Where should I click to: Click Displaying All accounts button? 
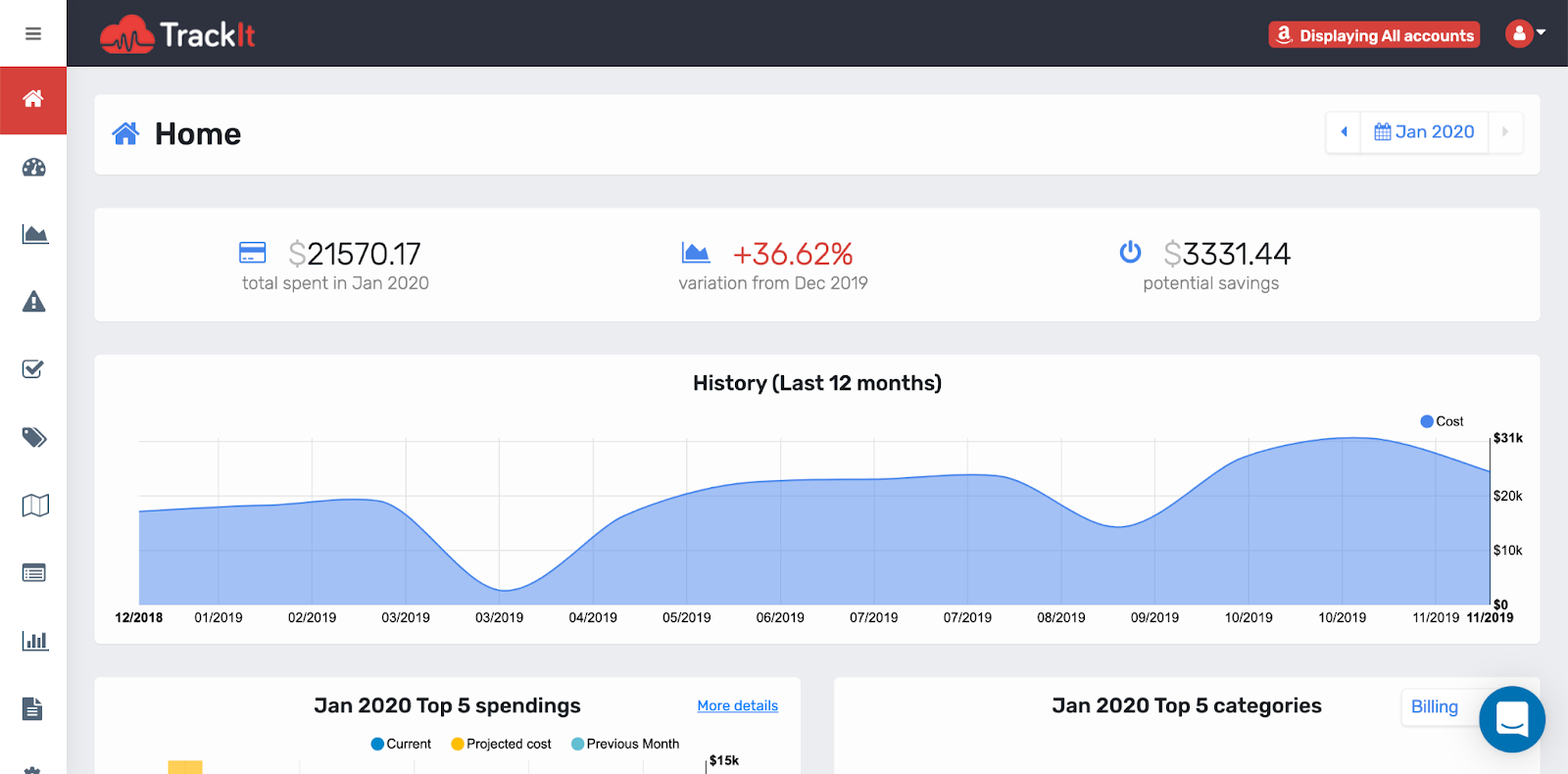click(1374, 35)
